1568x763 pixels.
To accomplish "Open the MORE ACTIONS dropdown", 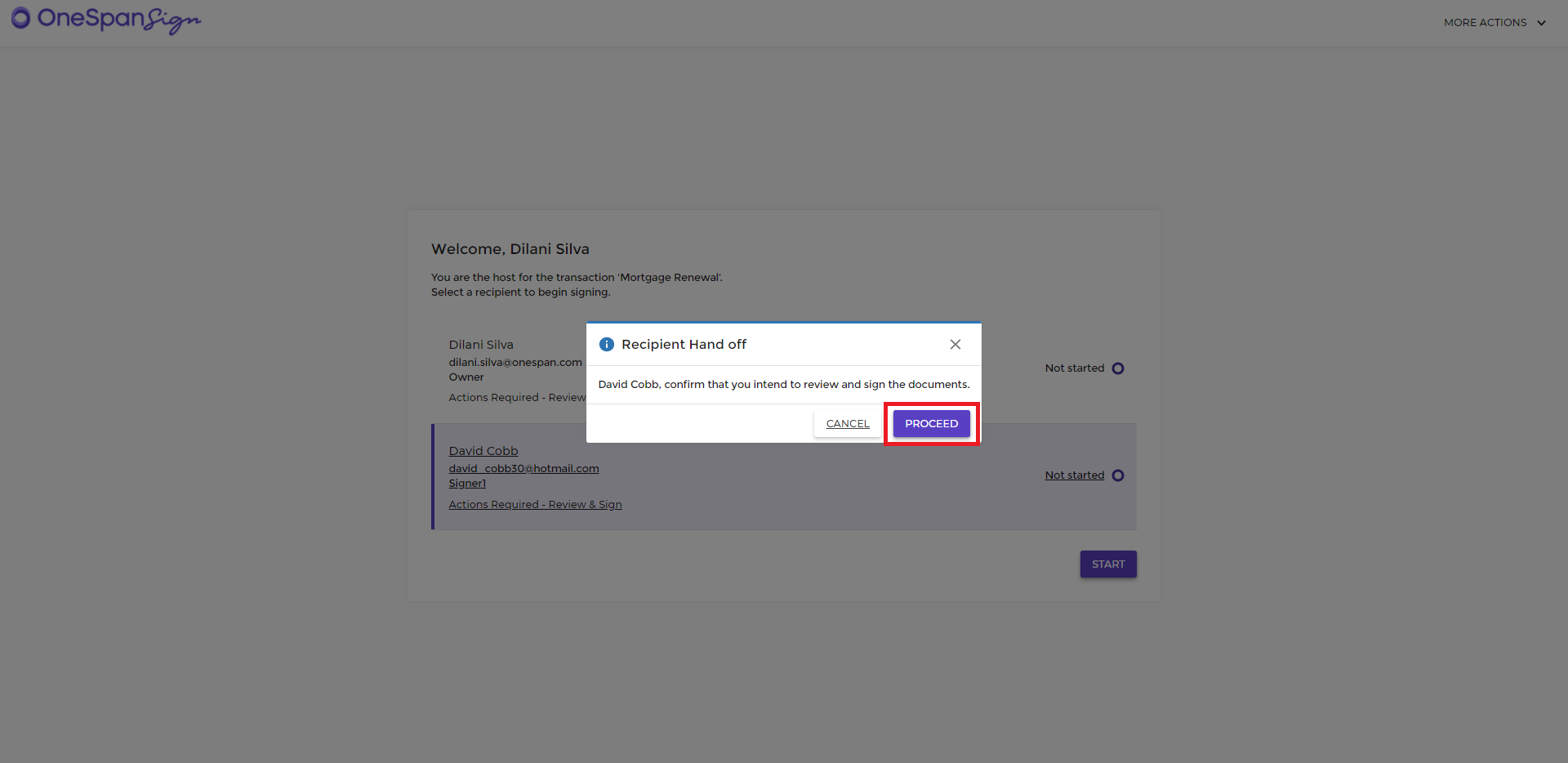I will (1494, 23).
